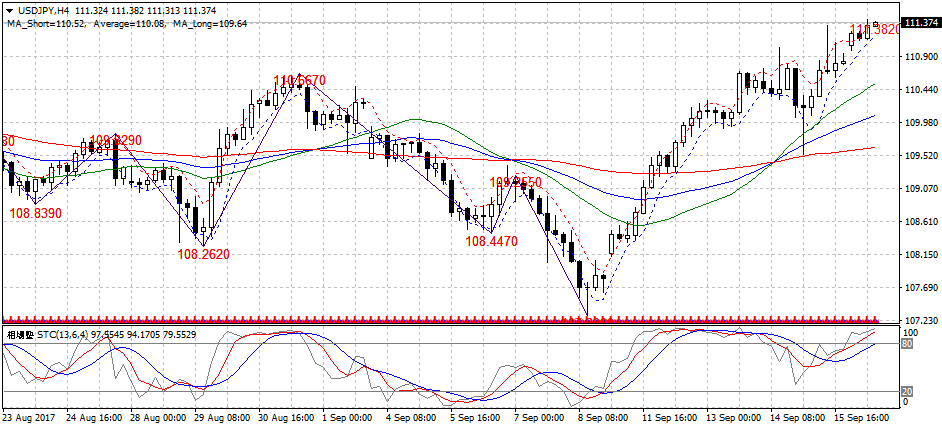Image resolution: width=942 pixels, height=429 pixels.
Task: Click the 20 level marker on STC scale
Action: click(x=908, y=390)
